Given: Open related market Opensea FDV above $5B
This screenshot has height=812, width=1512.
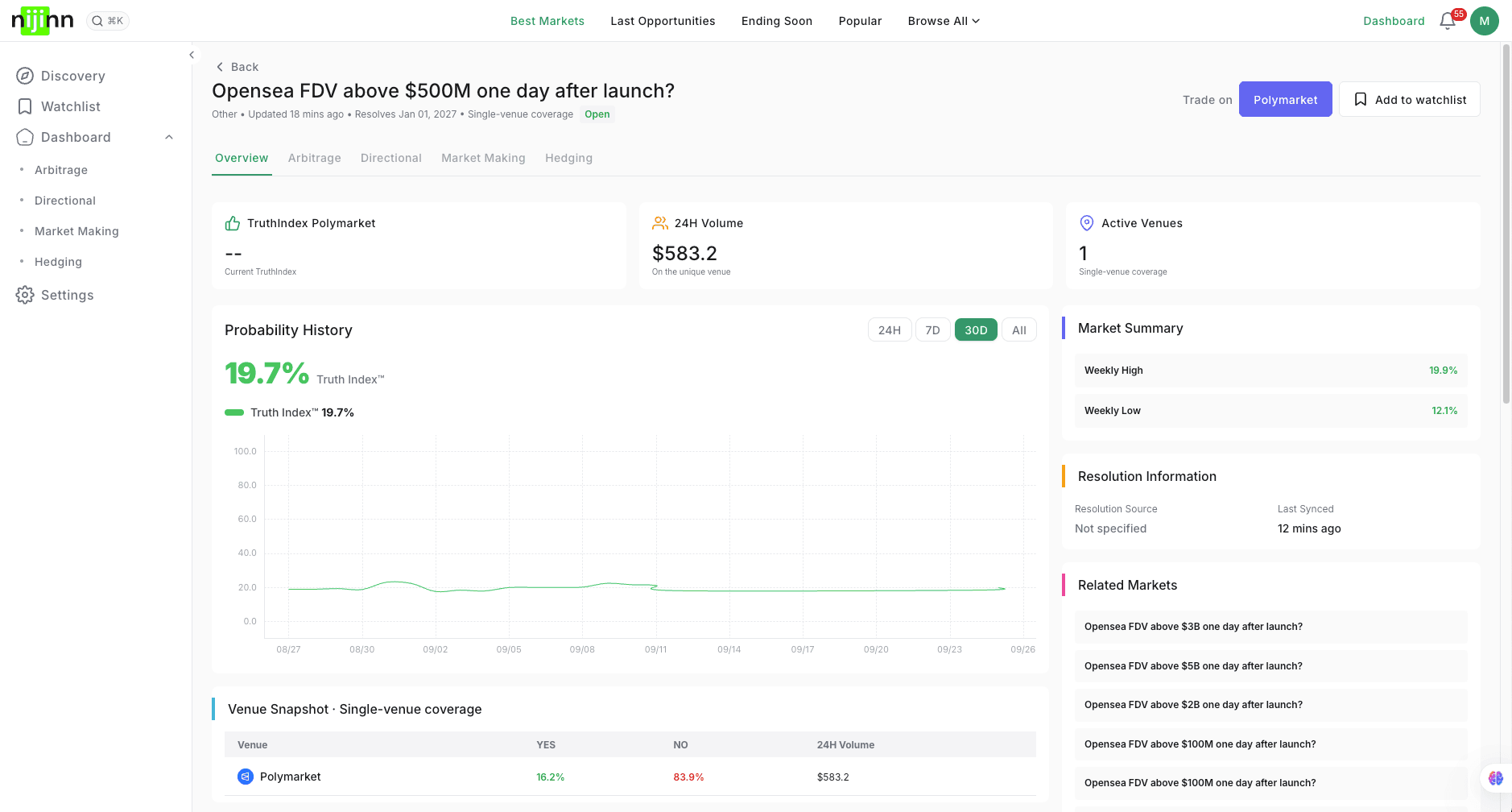Looking at the screenshot, I should 1270,666.
